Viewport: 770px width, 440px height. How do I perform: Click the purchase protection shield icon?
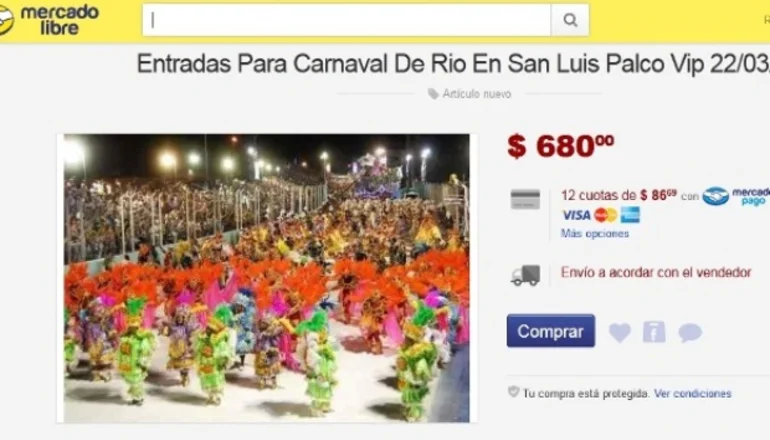click(514, 392)
